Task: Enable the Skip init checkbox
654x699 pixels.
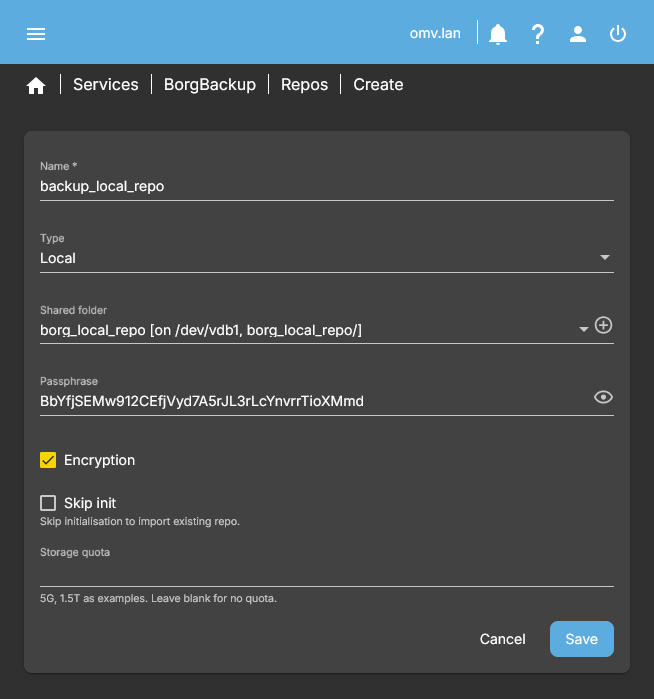Action: 48,503
